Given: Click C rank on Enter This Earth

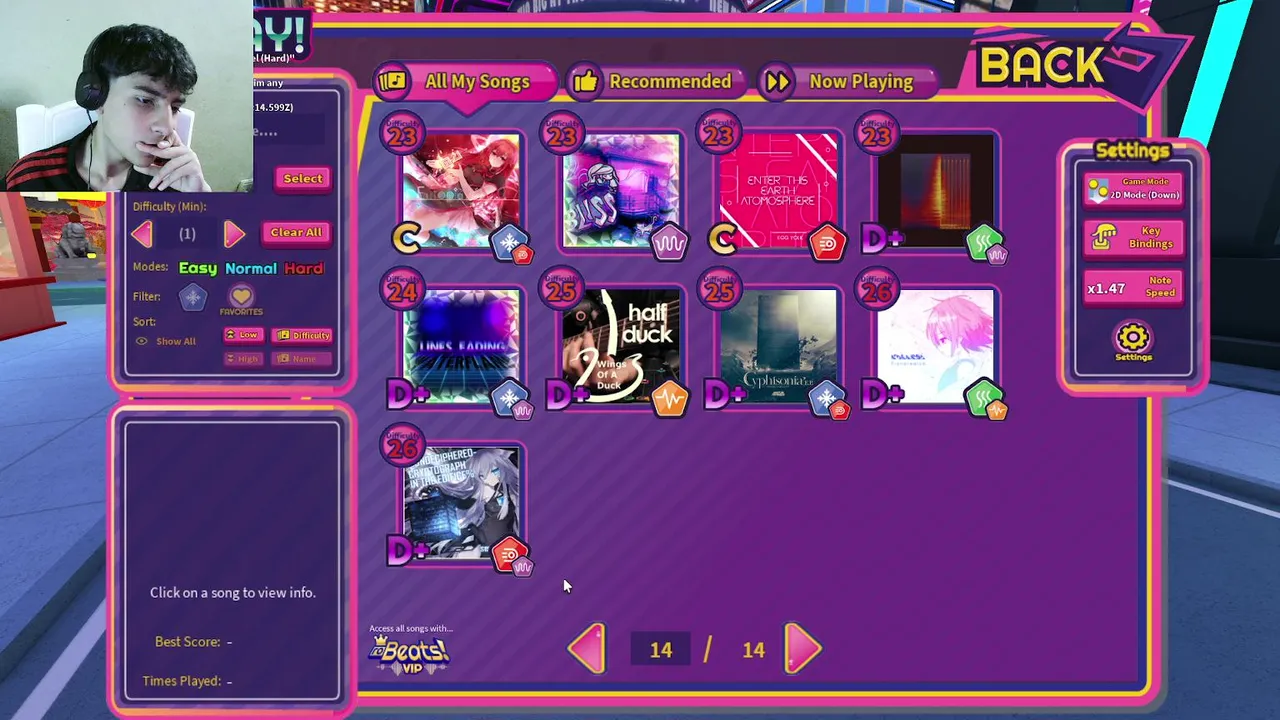Looking at the screenshot, I should (722, 238).
